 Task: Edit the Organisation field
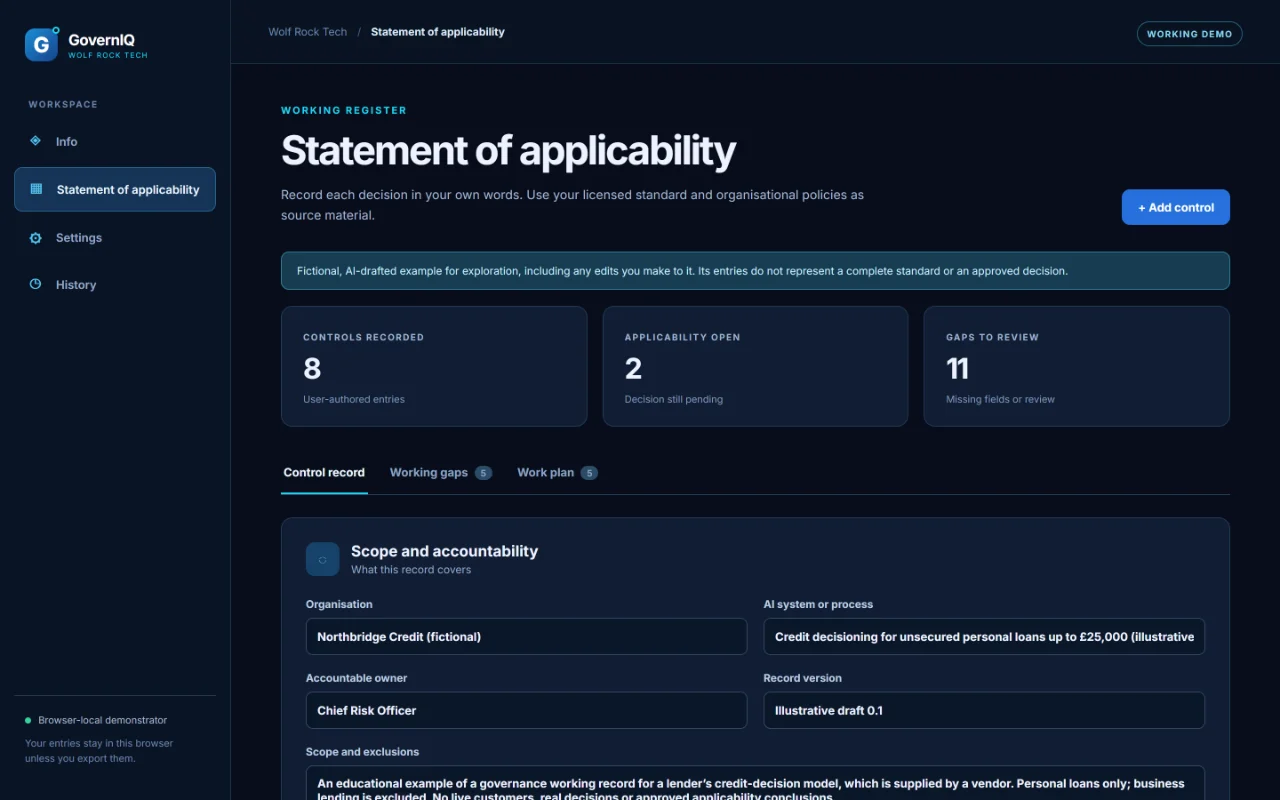click(x=526, y=636)
